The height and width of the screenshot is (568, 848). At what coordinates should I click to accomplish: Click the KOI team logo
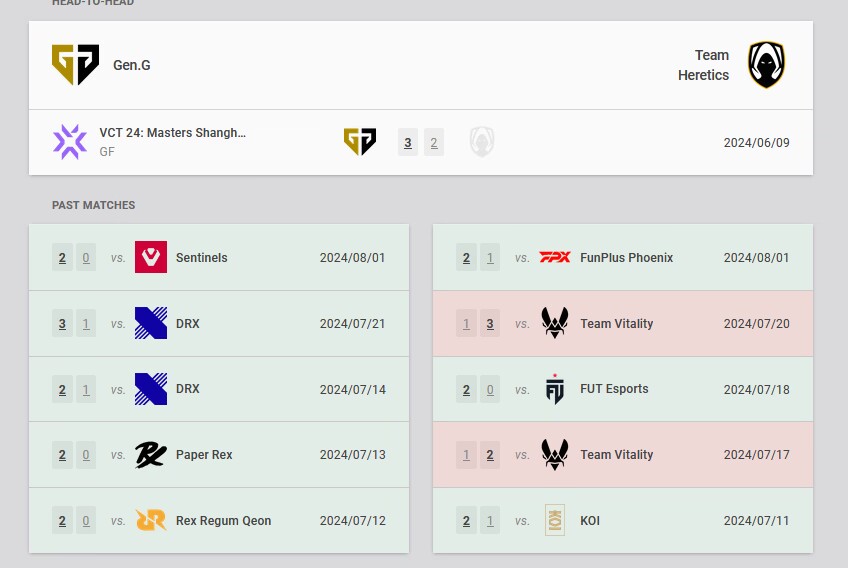555,520
